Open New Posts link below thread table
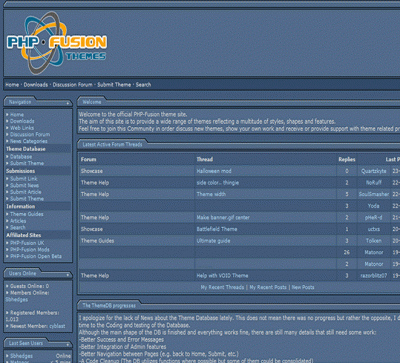The image size is (400, 363). coord(303,287)
